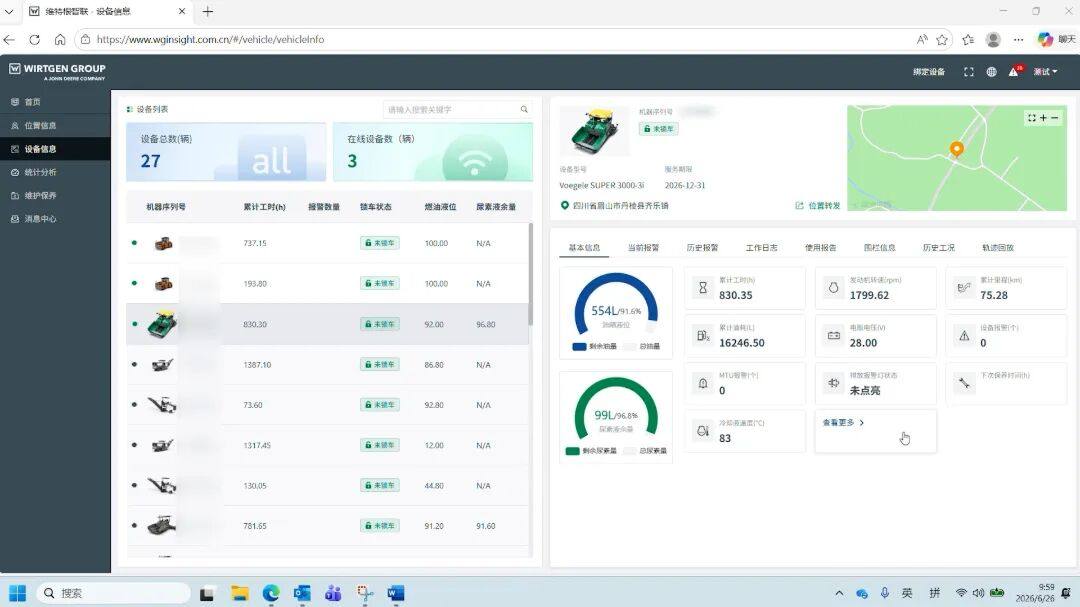This screenshot has height=607, width=1080.
Task: Click the blue 剩余油量 legend swatch
Action: tap(579, 347)
